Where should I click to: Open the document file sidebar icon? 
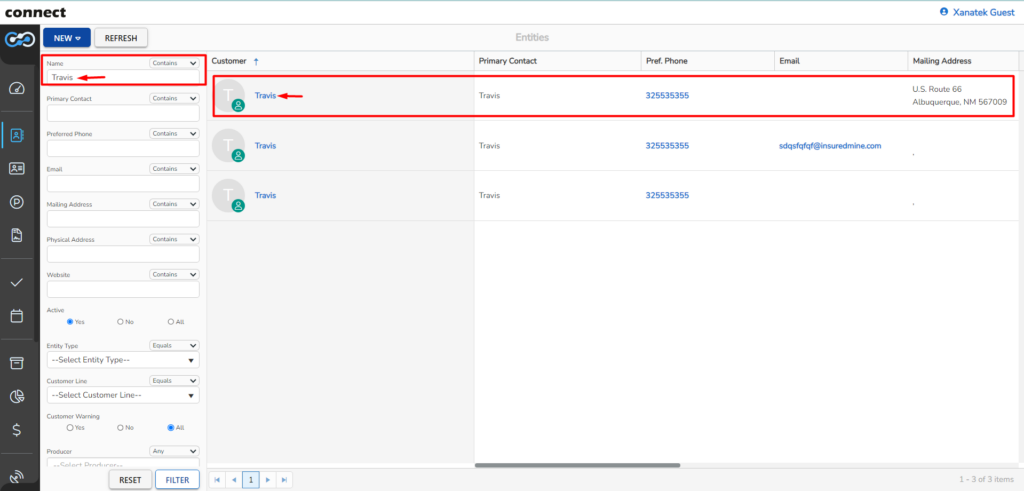click(17, 236)
